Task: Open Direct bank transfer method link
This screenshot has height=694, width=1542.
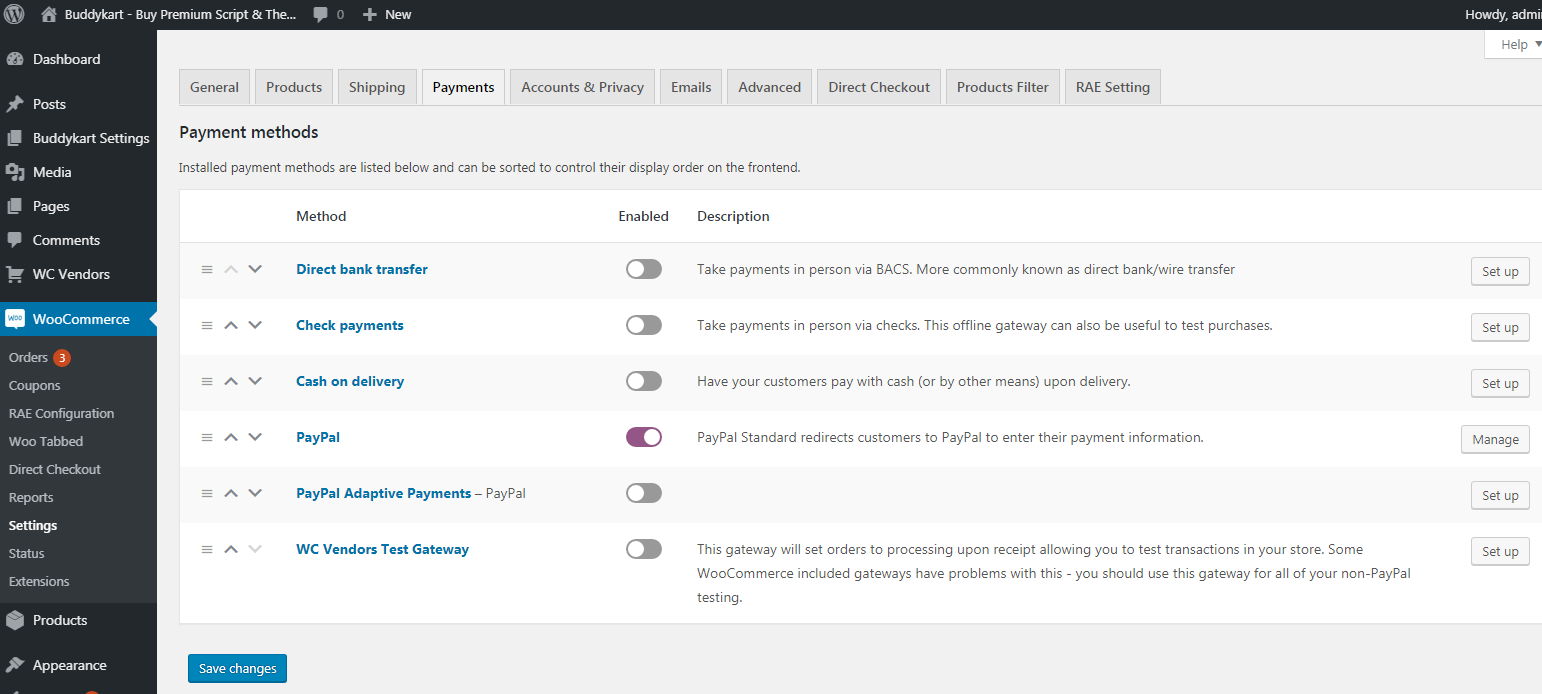Action: (x=362, y=269)
